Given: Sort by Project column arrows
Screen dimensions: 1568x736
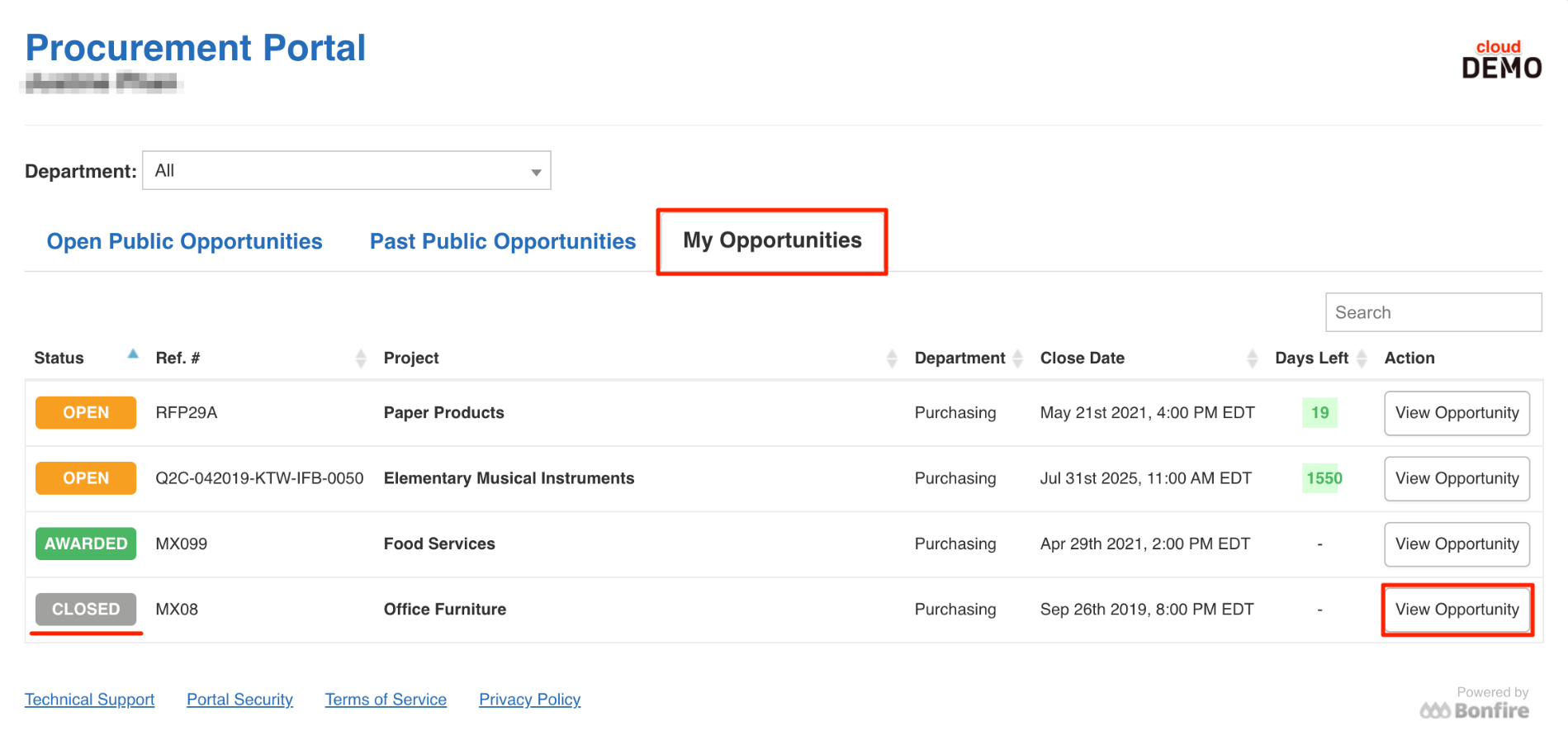Looking at the screenshot, I should pos(892,359).
